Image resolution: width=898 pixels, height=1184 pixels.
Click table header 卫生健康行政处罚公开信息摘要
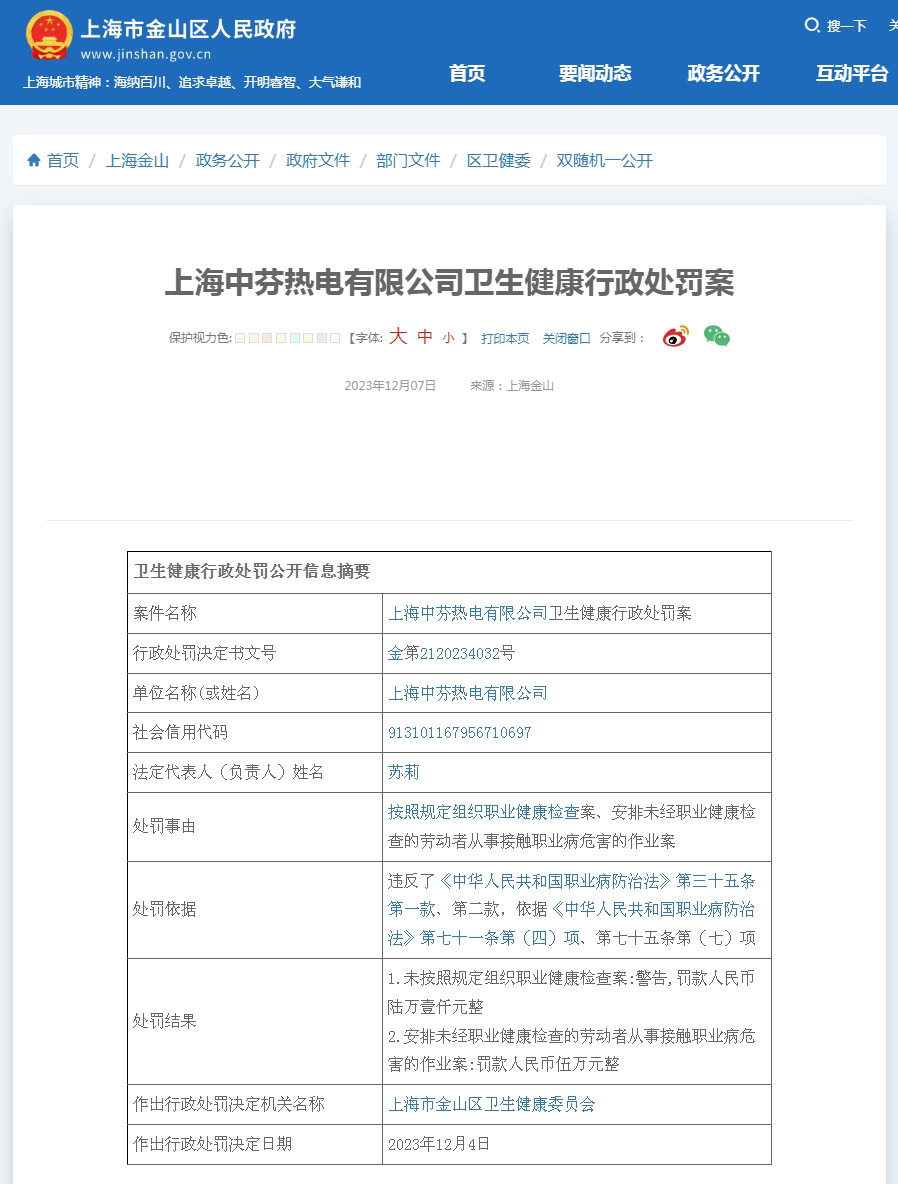pos(252,572)
